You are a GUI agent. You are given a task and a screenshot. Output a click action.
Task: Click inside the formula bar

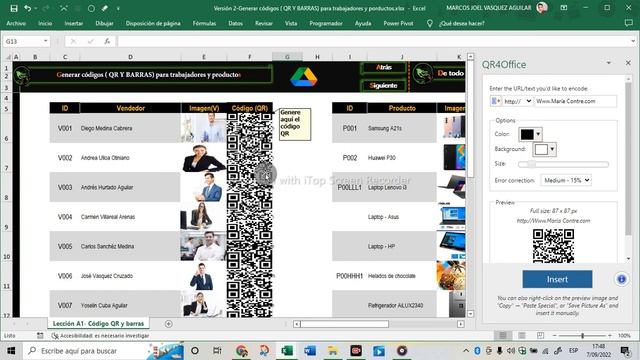click(373, 41)
